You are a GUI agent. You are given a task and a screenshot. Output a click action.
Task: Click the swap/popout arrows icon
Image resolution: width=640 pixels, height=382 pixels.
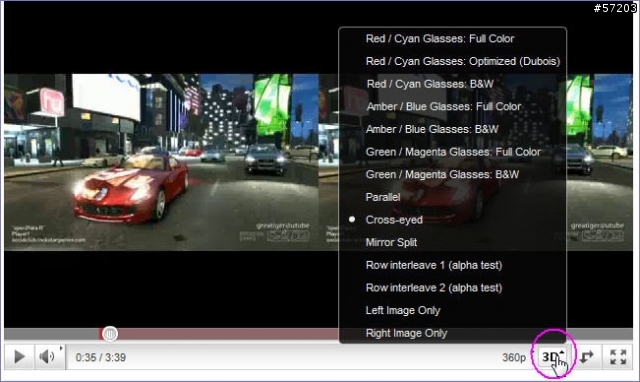pyautogui.click(x=587, y=357)
